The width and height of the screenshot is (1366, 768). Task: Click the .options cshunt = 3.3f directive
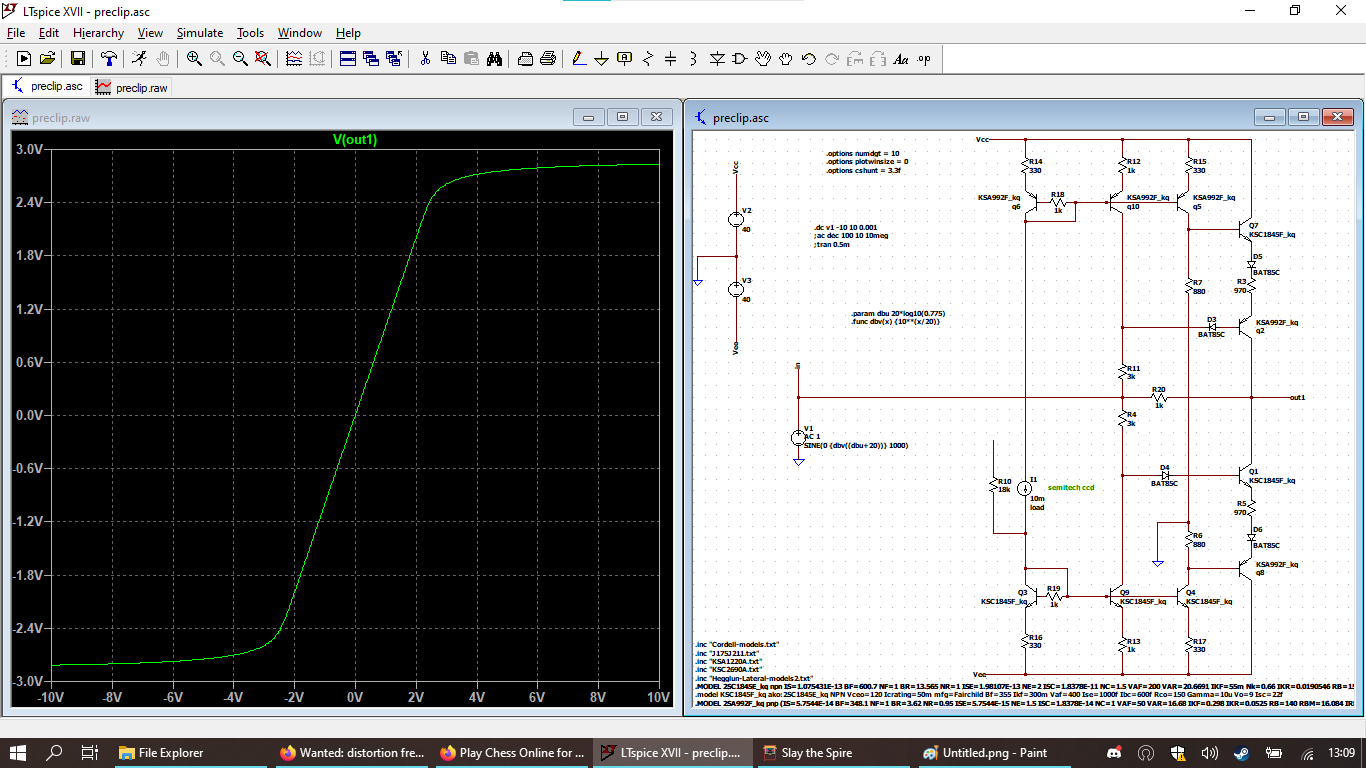(x=863, y=170)
